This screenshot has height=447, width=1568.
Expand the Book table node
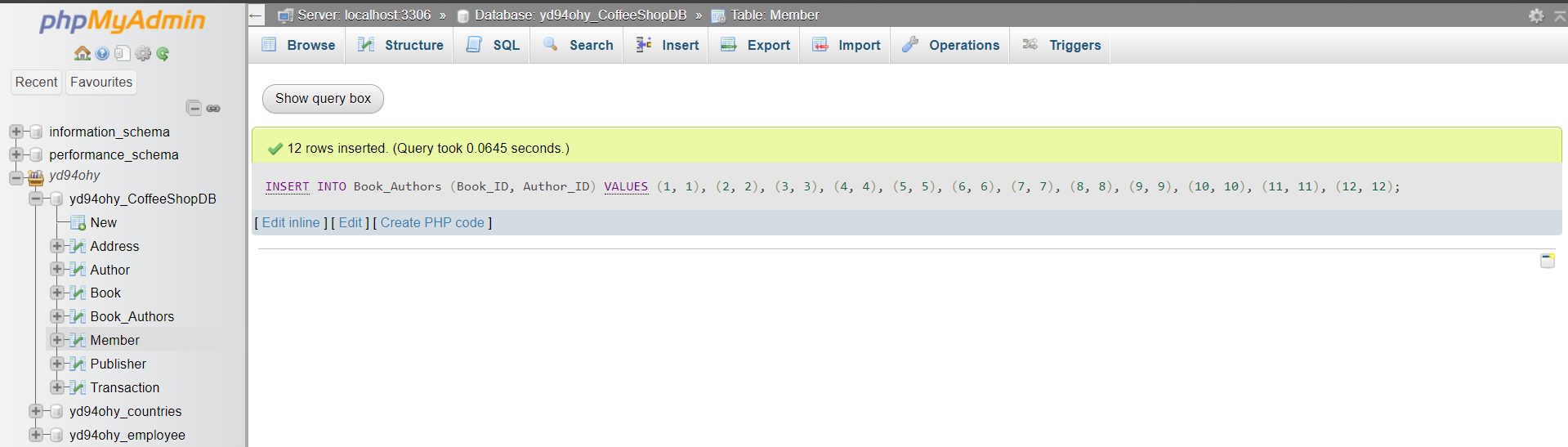point(56,293)
